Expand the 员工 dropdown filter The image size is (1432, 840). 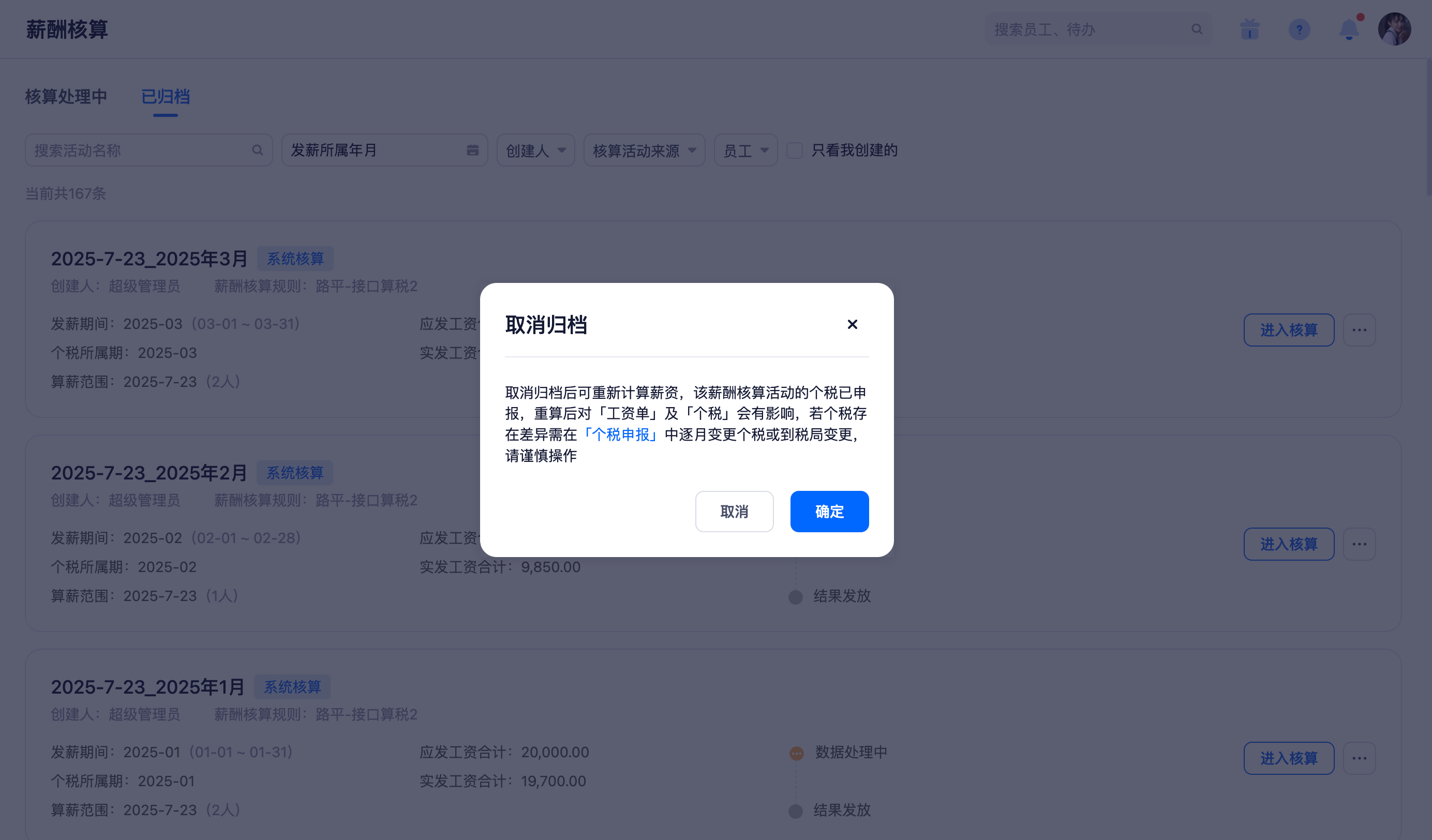point(745,150)
